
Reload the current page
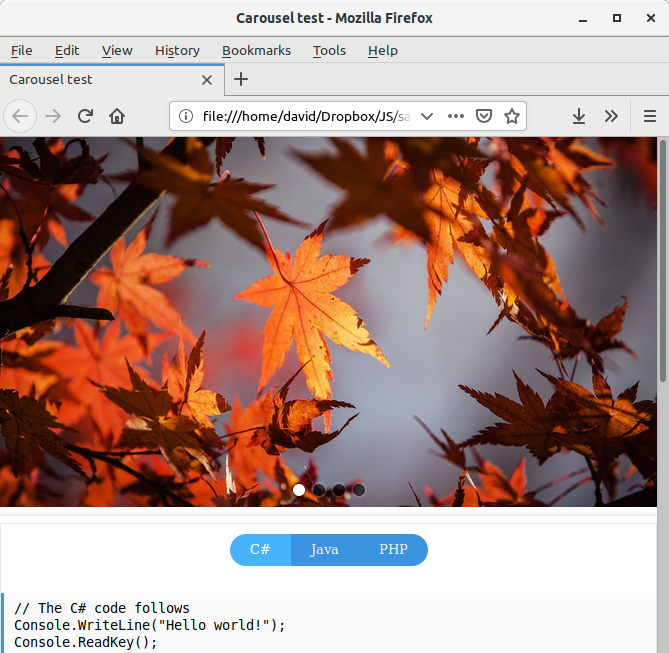click(85, 116)
